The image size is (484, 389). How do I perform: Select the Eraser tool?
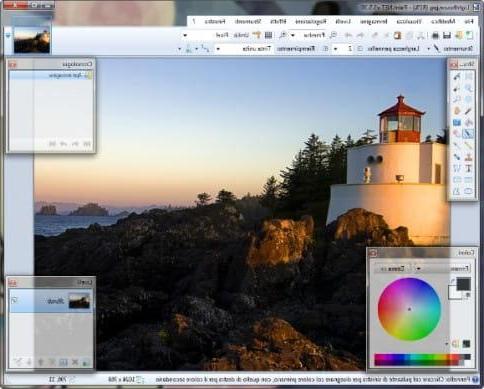pos(457,134)
